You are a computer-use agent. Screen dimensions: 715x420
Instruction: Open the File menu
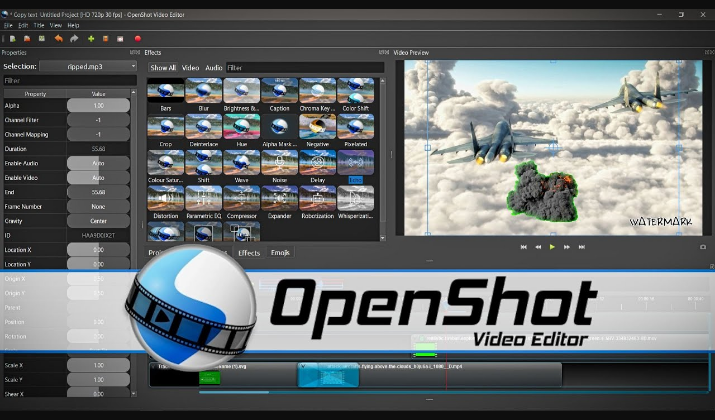coord(8,26)
